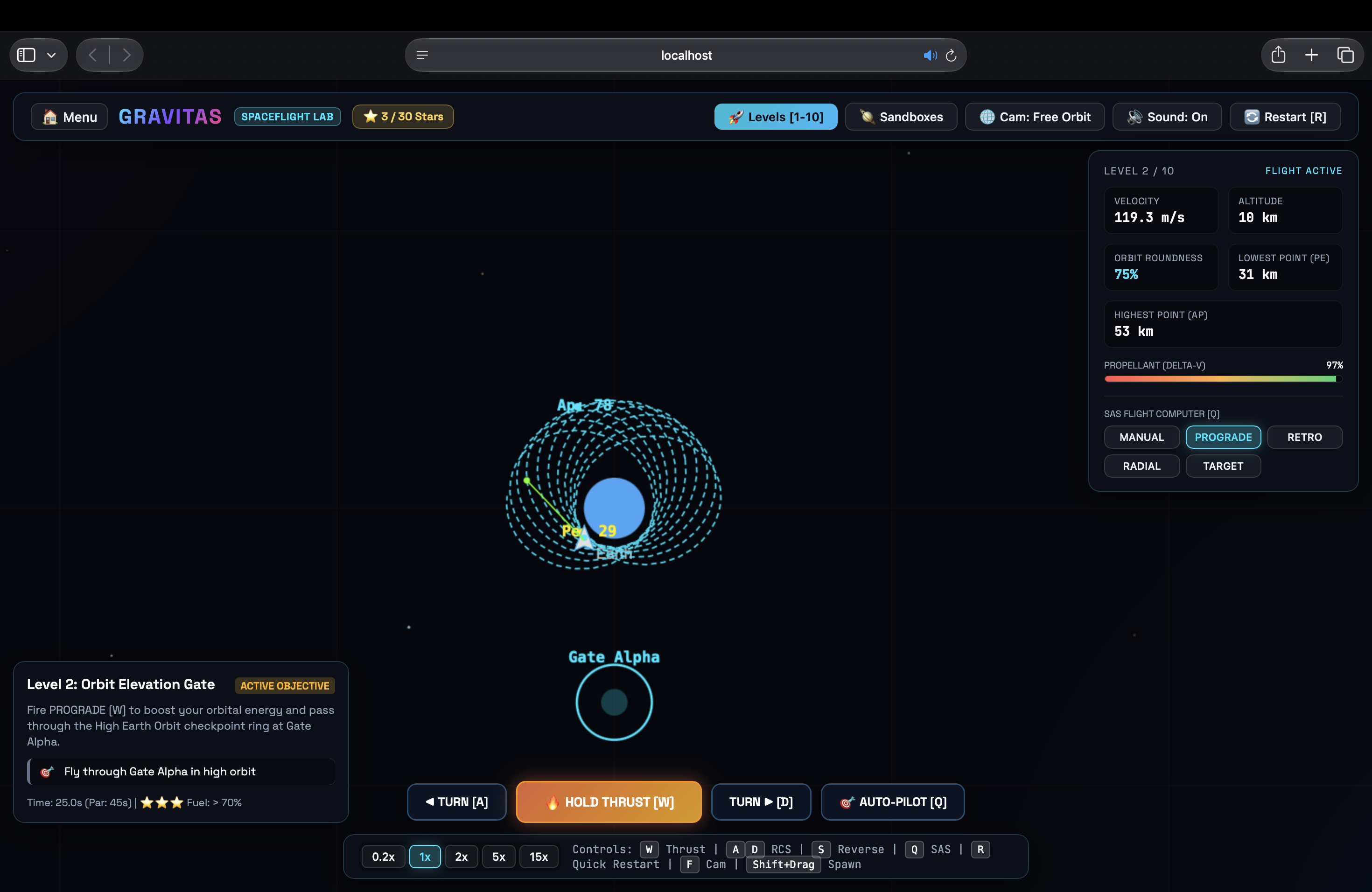Click the SPACEFLIGHT LAB badge
The width and height of the screenshot is (1372, 892).
(x=287, y=116)
